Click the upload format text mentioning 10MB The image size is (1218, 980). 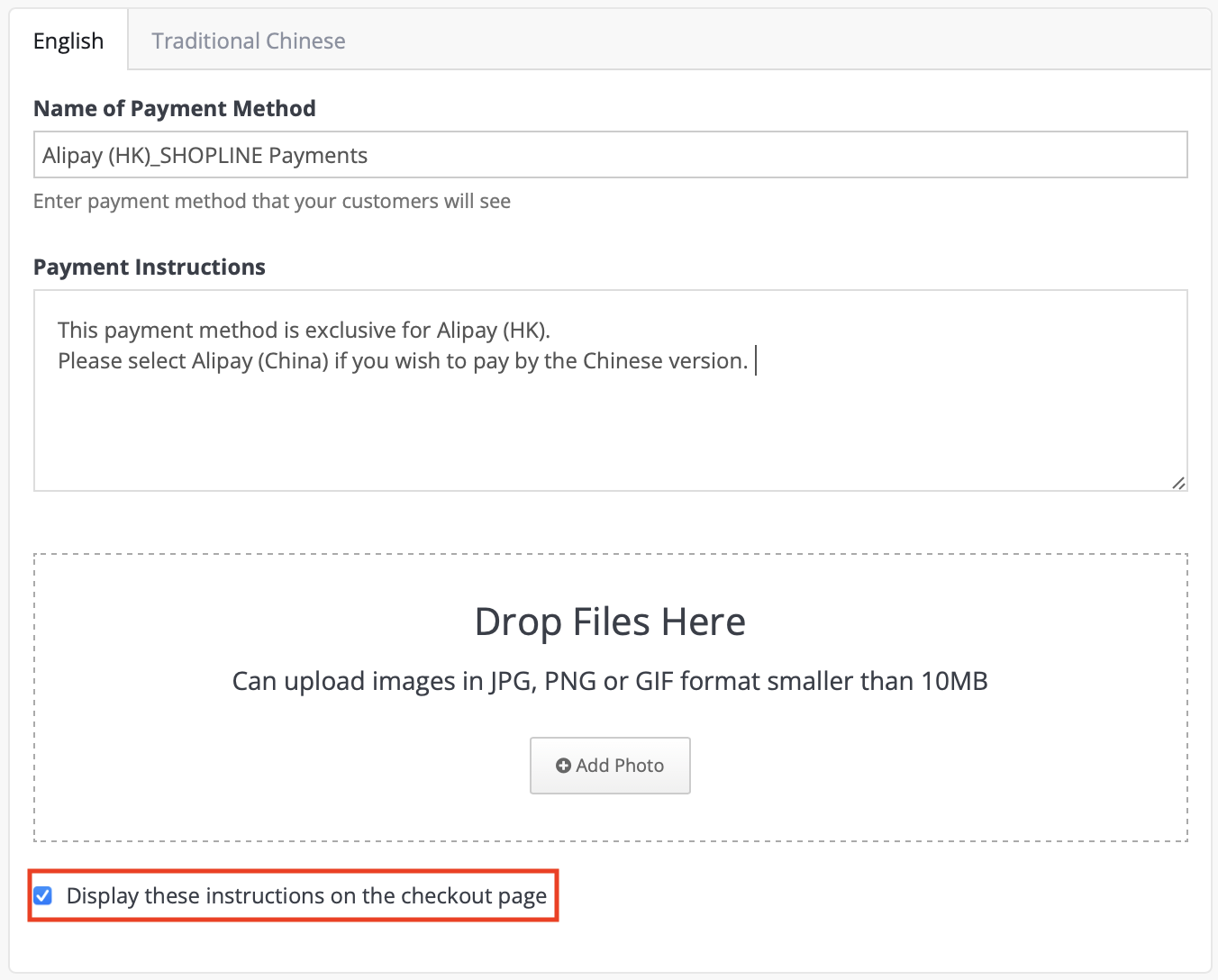coord(610,681)
